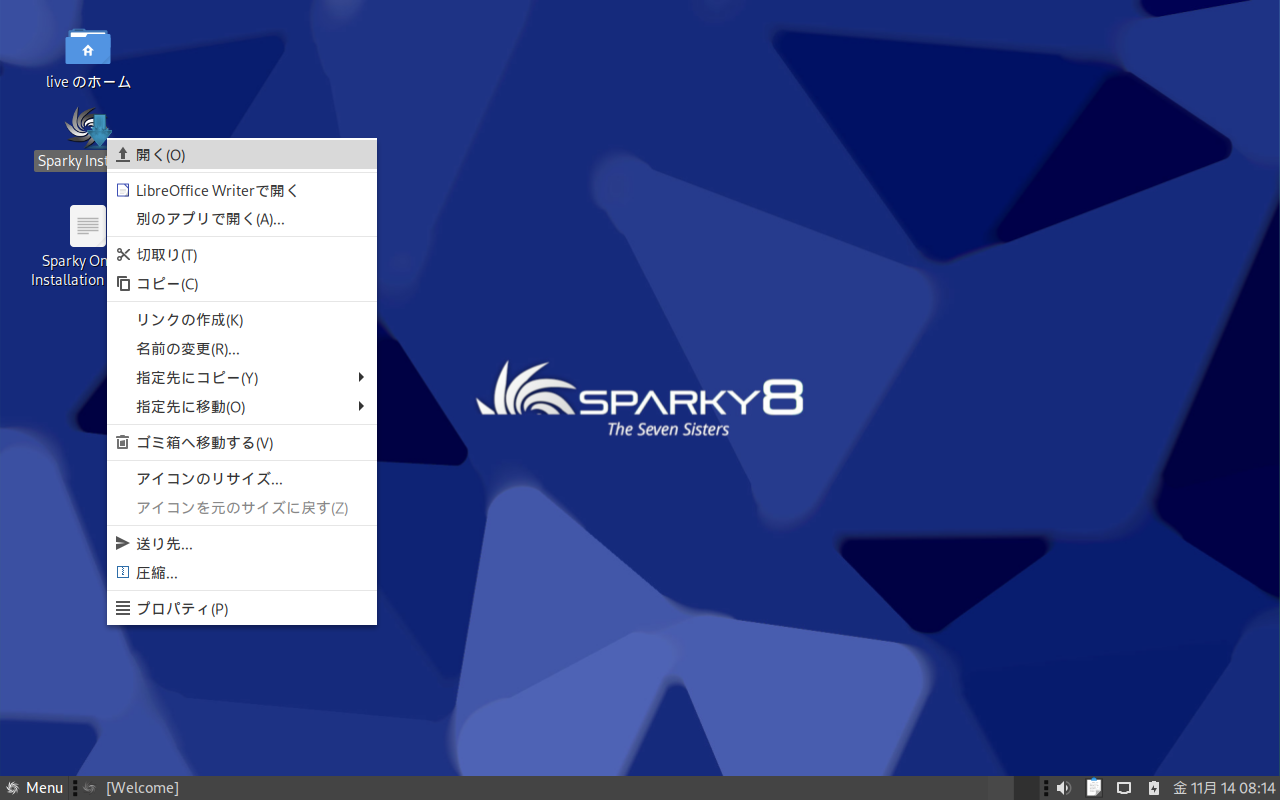Screen dimensions: 1280x800
Task: Select 圧縮... compress entry
Action: tap(242, 573)
